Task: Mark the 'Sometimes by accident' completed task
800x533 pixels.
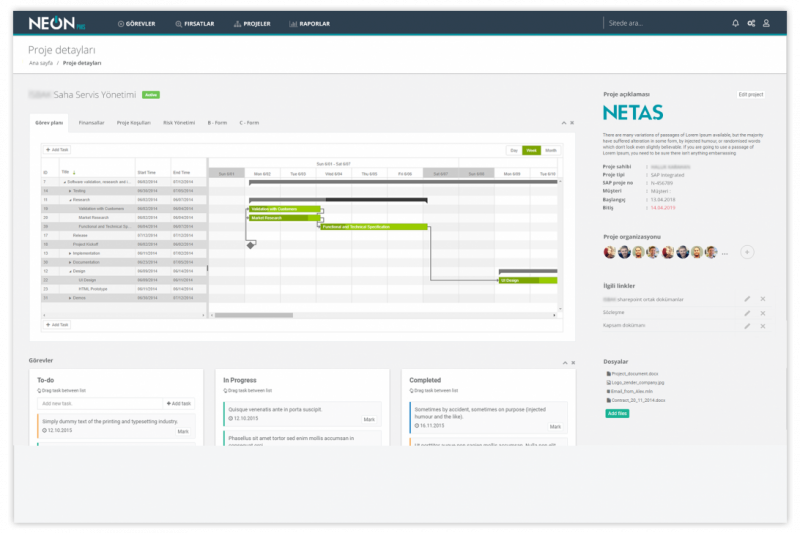Action: 555,426
